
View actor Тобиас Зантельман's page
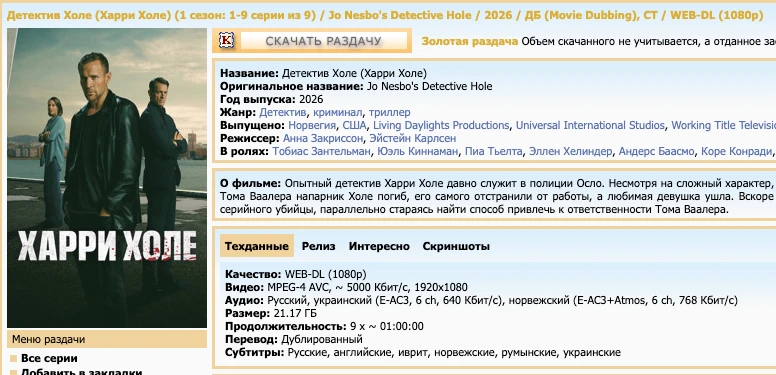tap(321, 151)
